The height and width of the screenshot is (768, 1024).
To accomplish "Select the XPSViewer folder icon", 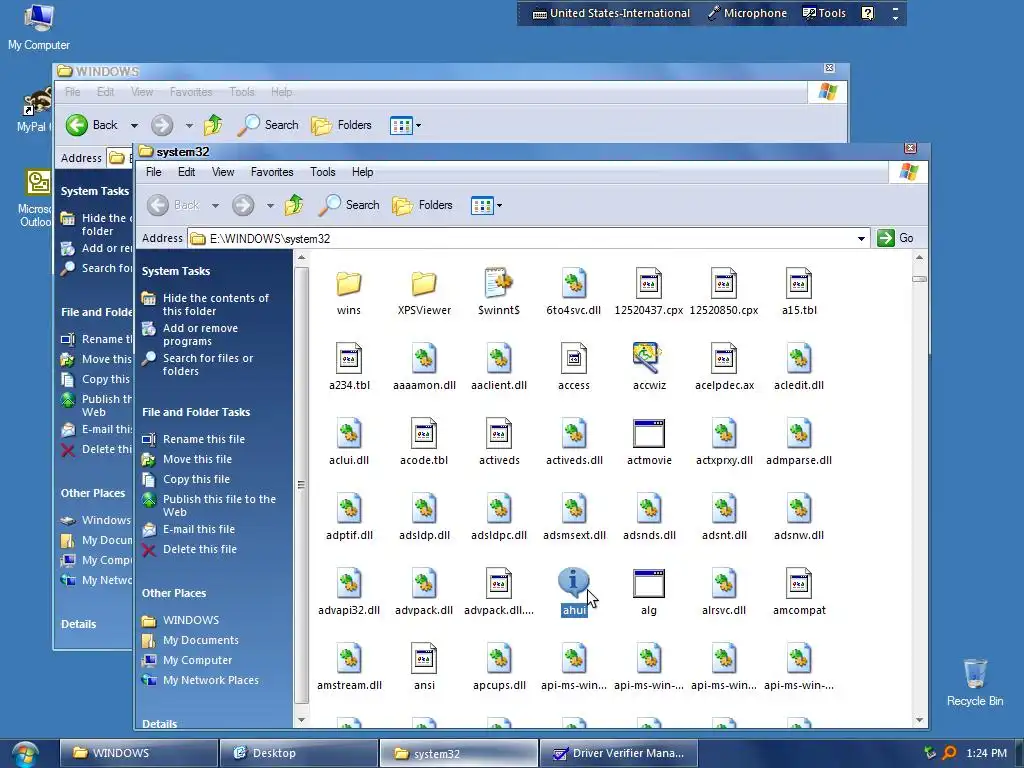I will click(424, 284).
